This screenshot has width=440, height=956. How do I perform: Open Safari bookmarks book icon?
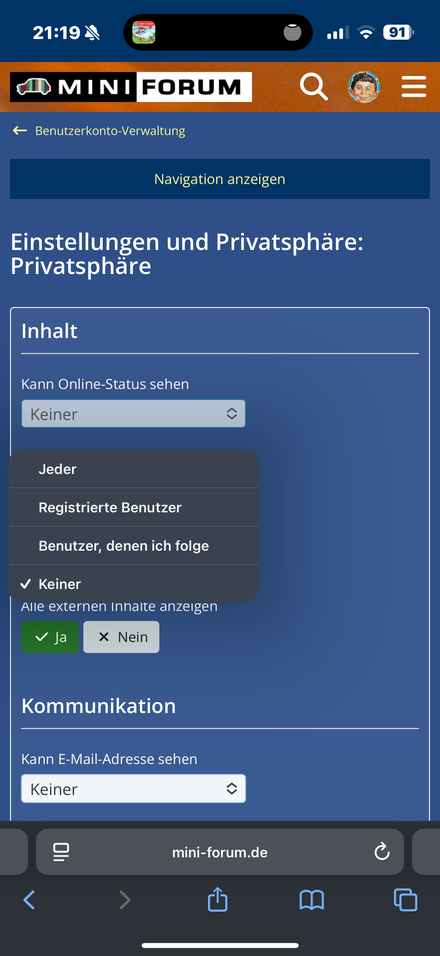pyautogui.click(x=311, y=901)
